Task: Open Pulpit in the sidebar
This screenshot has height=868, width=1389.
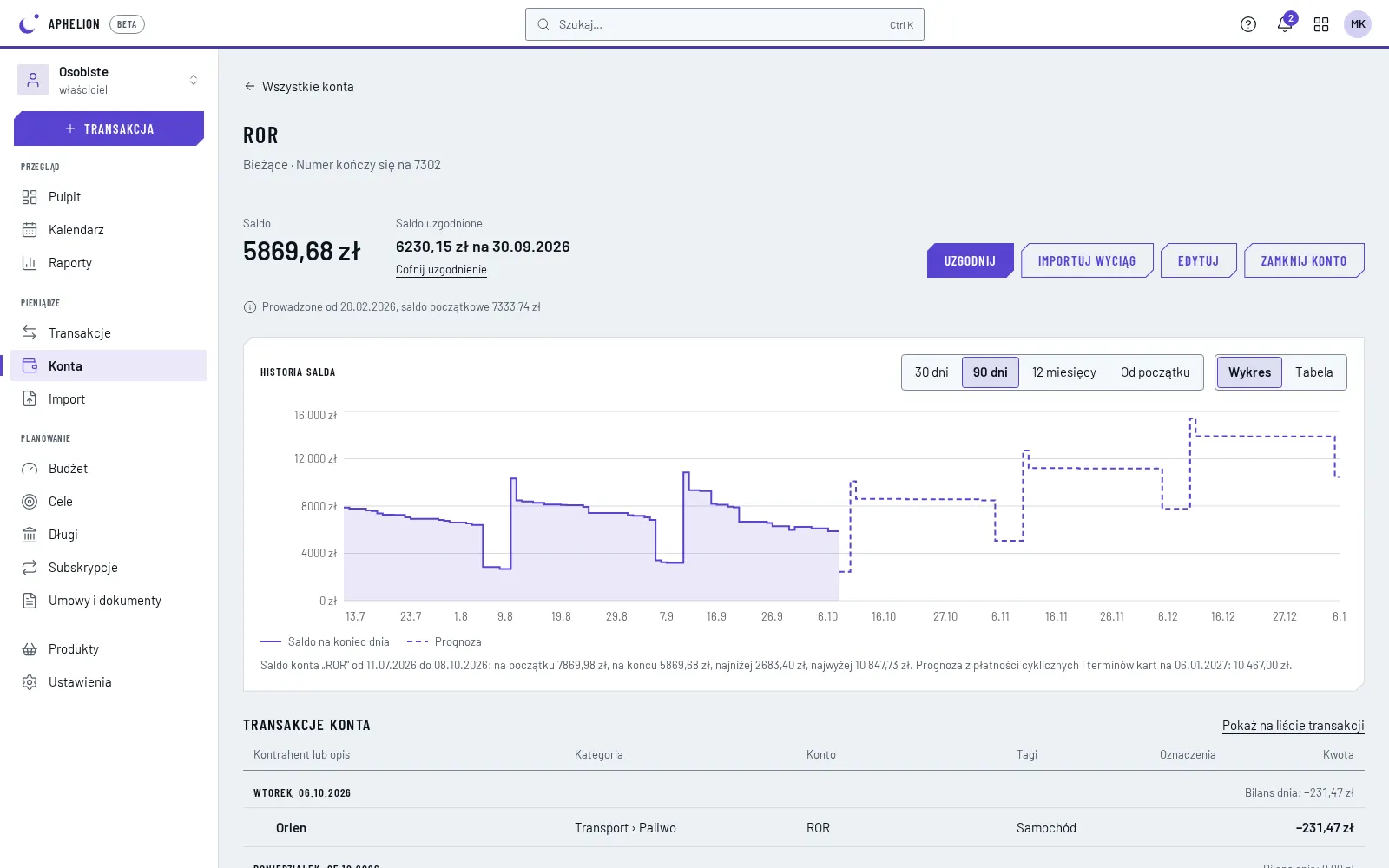Action: (109, 197)
